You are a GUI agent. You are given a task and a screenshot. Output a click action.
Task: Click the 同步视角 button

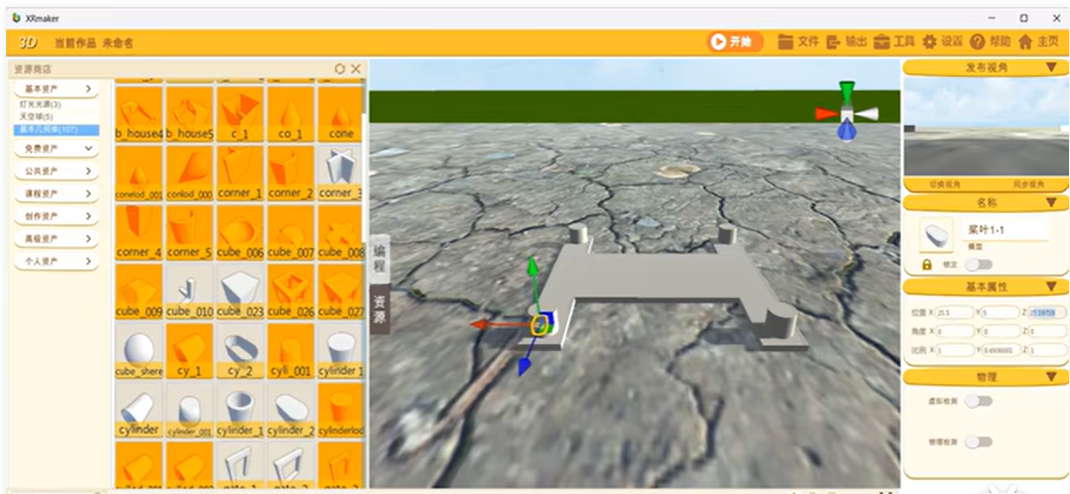(1028, 185)
